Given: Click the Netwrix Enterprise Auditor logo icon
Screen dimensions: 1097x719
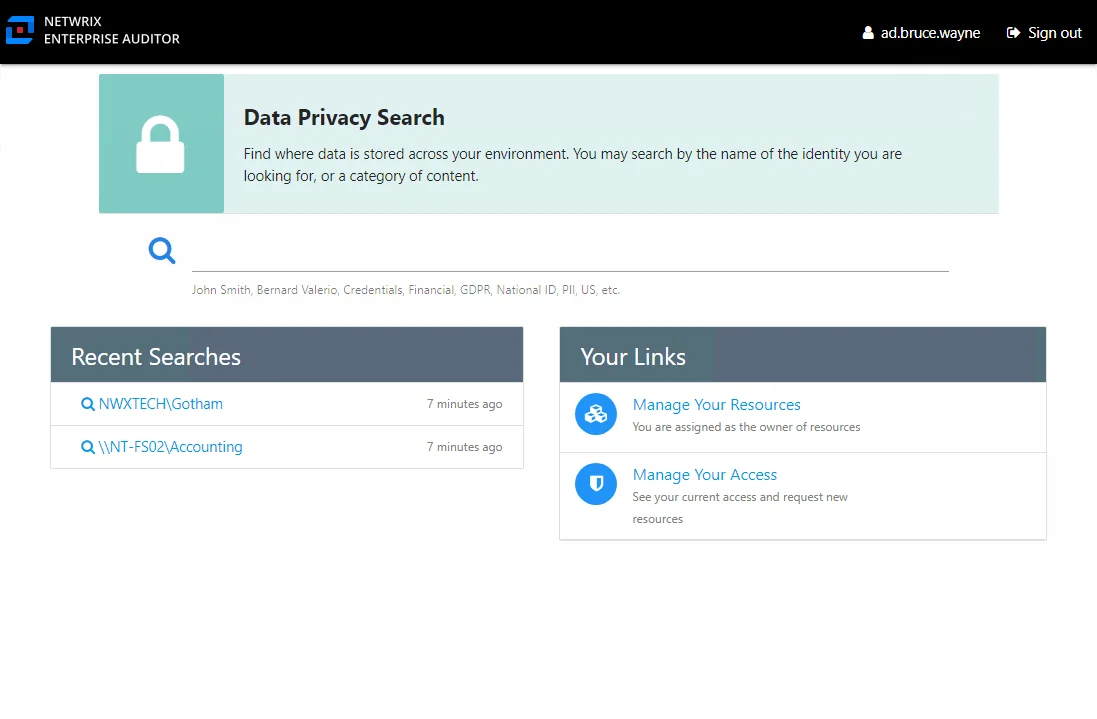Looking at the screenshot, I should (x=20, y=30).
